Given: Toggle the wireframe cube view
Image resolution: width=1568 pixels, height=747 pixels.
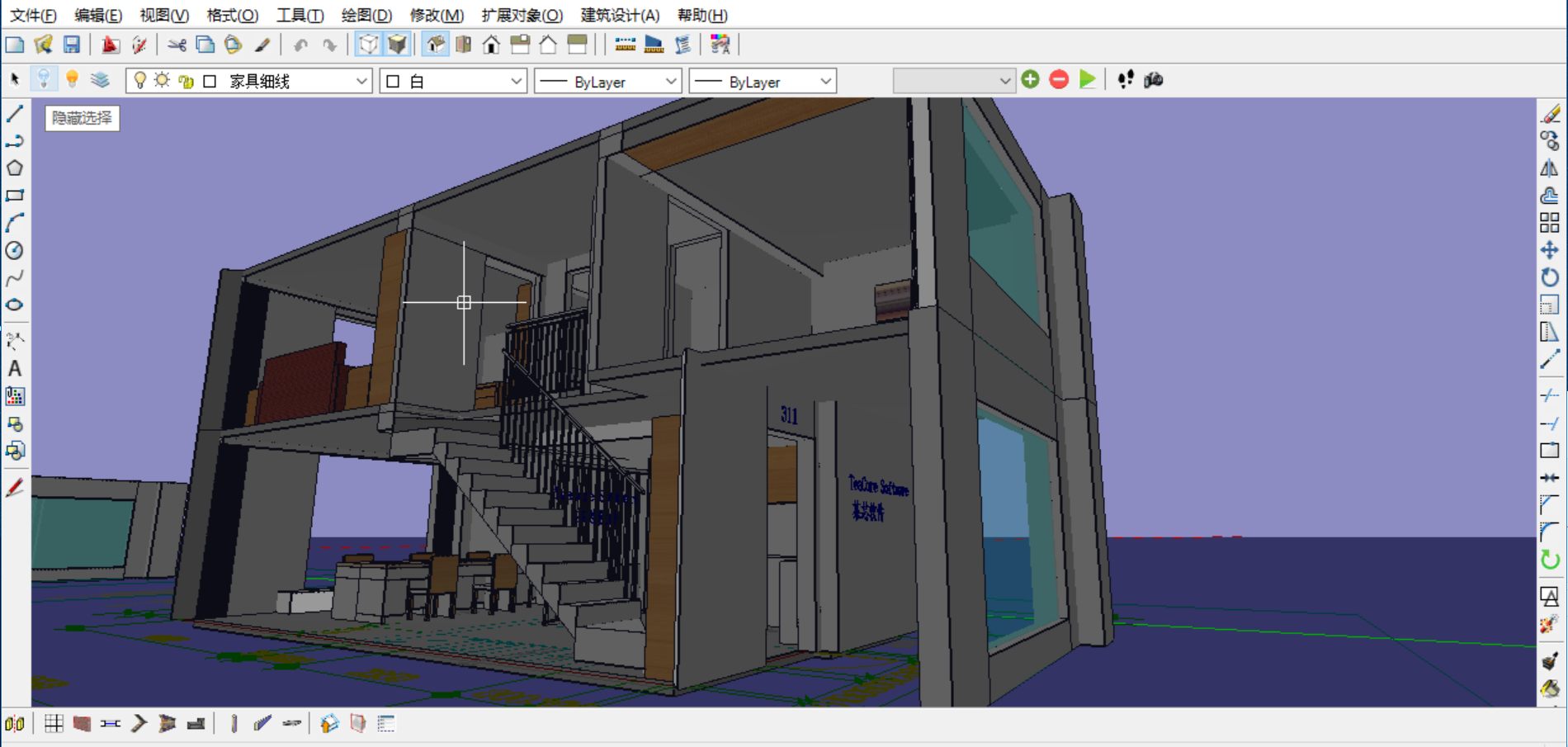Looking at the screenshot, I should (368, 45).
